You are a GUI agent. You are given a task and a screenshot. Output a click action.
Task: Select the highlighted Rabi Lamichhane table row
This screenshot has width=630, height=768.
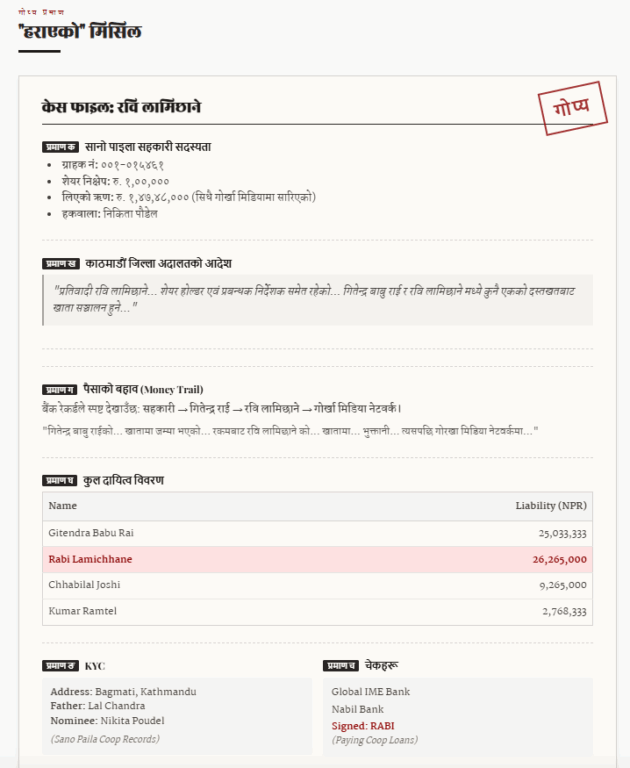tap(317, 559)
